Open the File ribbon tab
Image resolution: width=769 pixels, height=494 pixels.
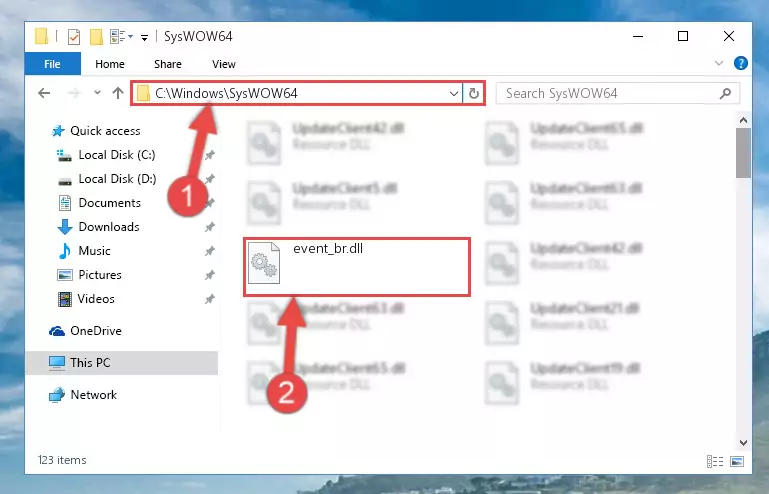click(x=52, y=64)
